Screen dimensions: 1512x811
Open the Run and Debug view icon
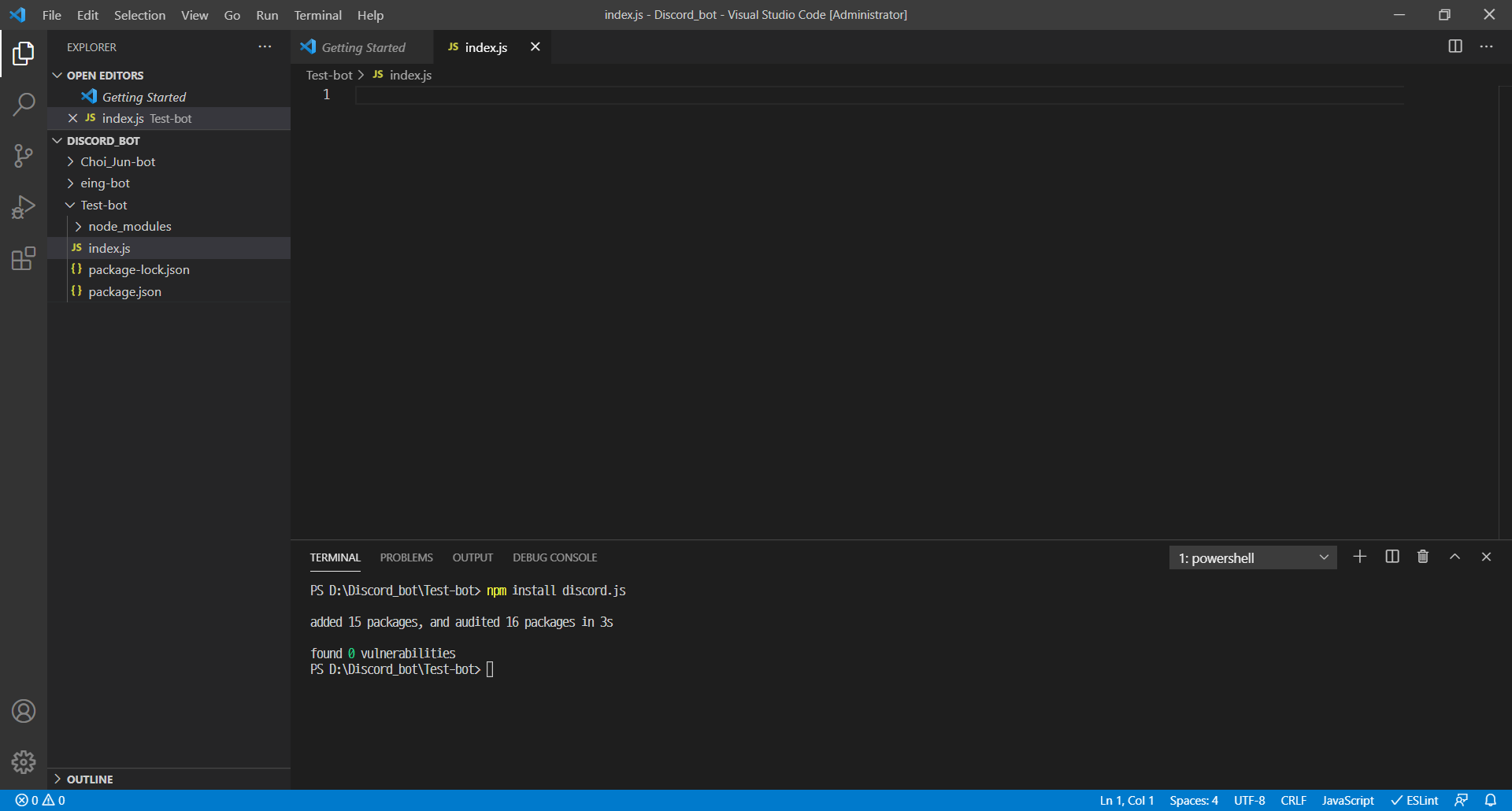(24, 207)
